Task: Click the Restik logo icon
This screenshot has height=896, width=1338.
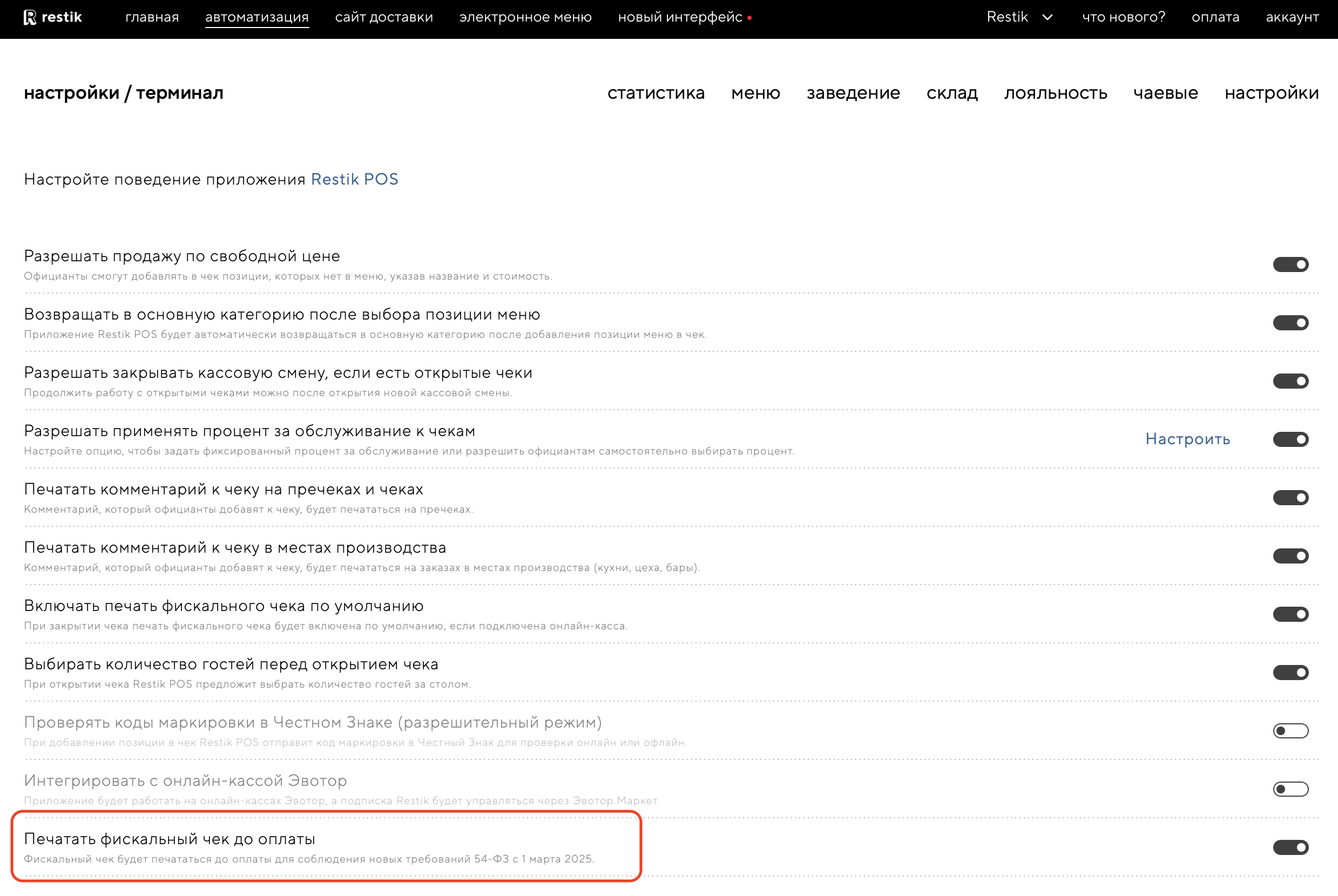Action: tap(30, 18)
